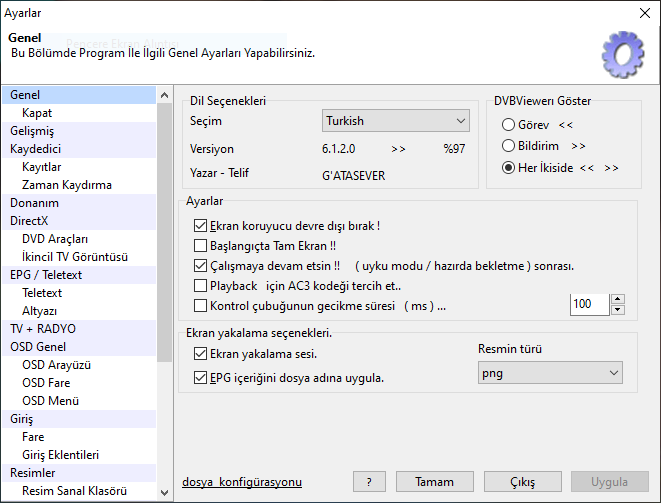Decrease control bar delay with down arrow
This screenshot has width=661, height=503.
pos(617,310)
